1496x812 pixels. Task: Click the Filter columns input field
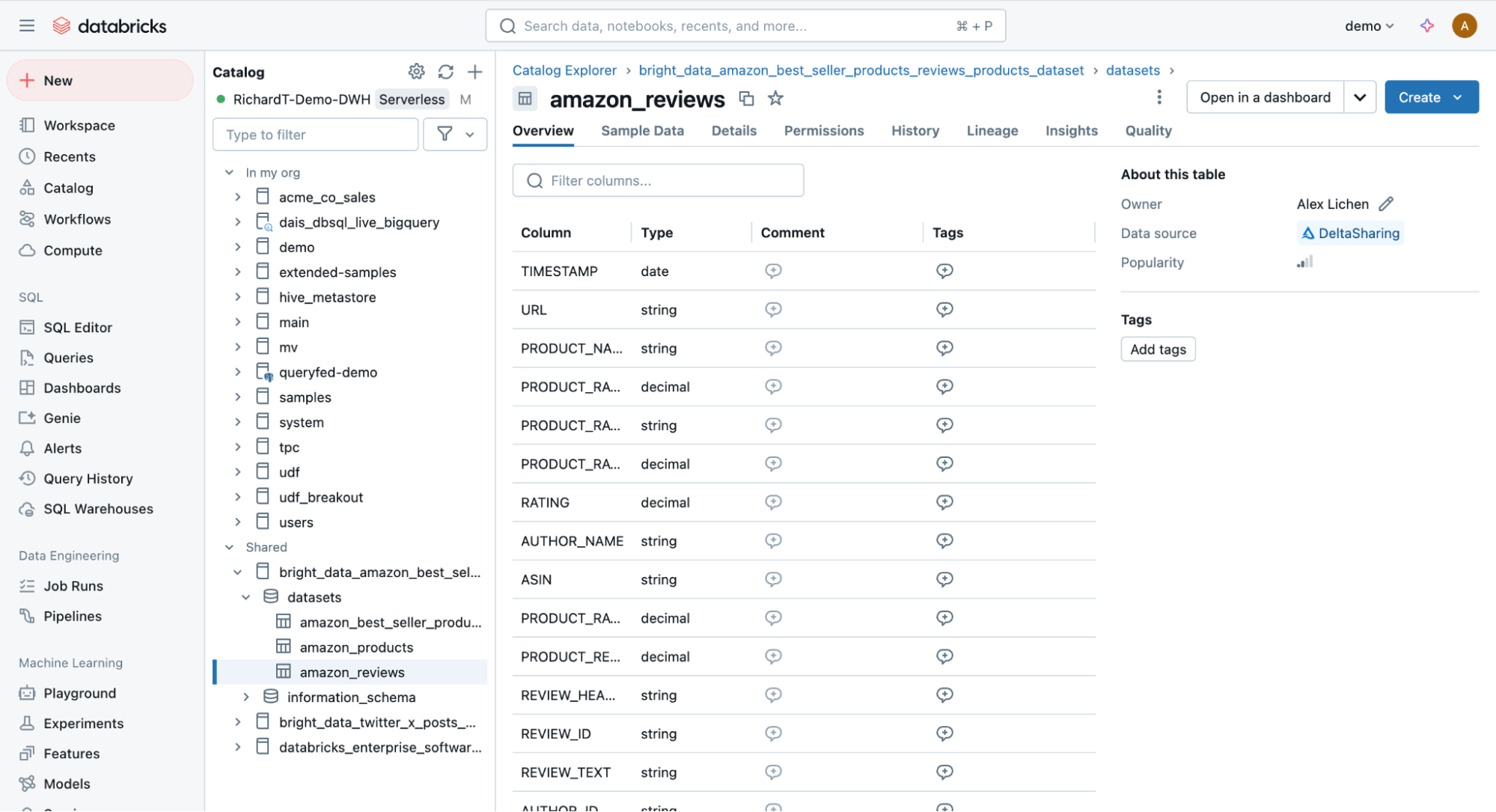pyautogui.click(x=658, y=180)
